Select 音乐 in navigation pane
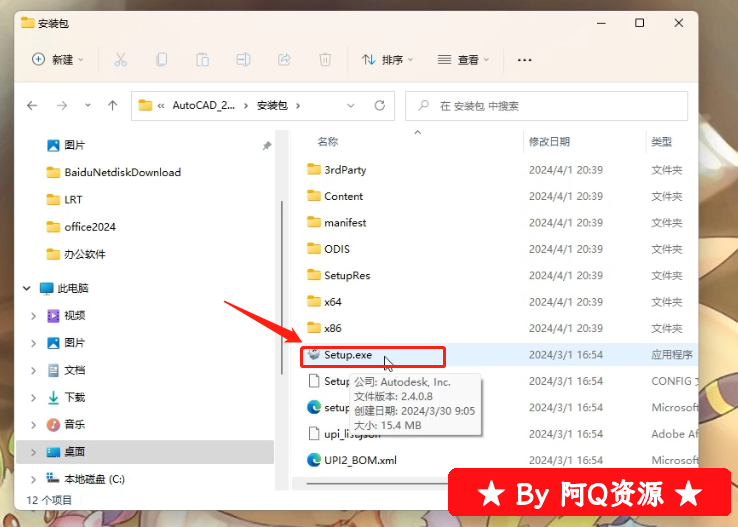Screen dimensions: 738x527 [66, 425]
